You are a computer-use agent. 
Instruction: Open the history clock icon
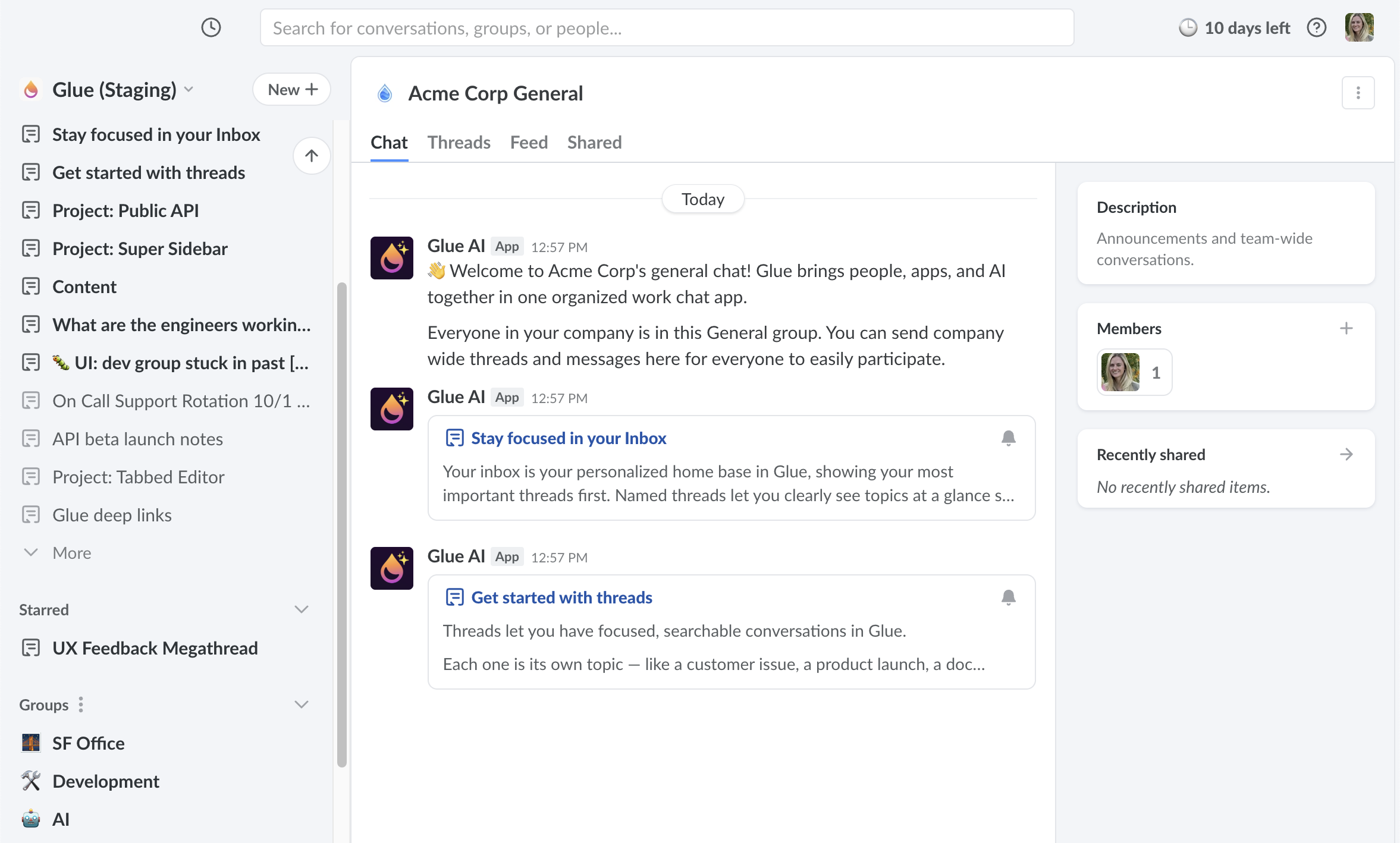(x=211, y=27)
